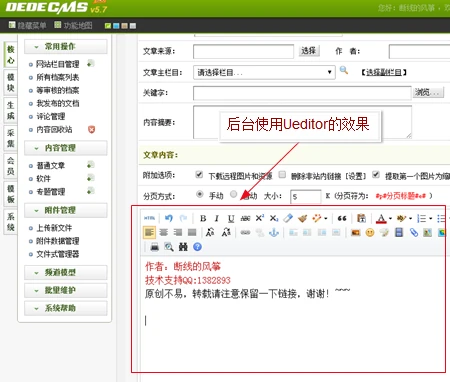Attach a file with paperclip icon
Viewport: 450px width, 382px height.
tap(414, 232)
